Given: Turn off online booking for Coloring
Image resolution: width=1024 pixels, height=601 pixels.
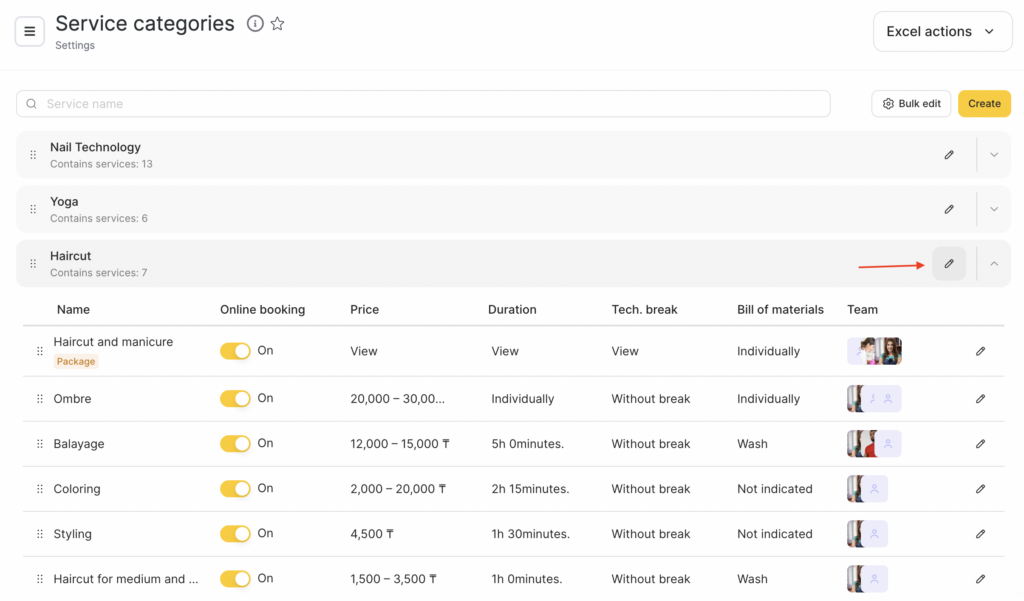Looking at the screenshot, I should point(235,489).
